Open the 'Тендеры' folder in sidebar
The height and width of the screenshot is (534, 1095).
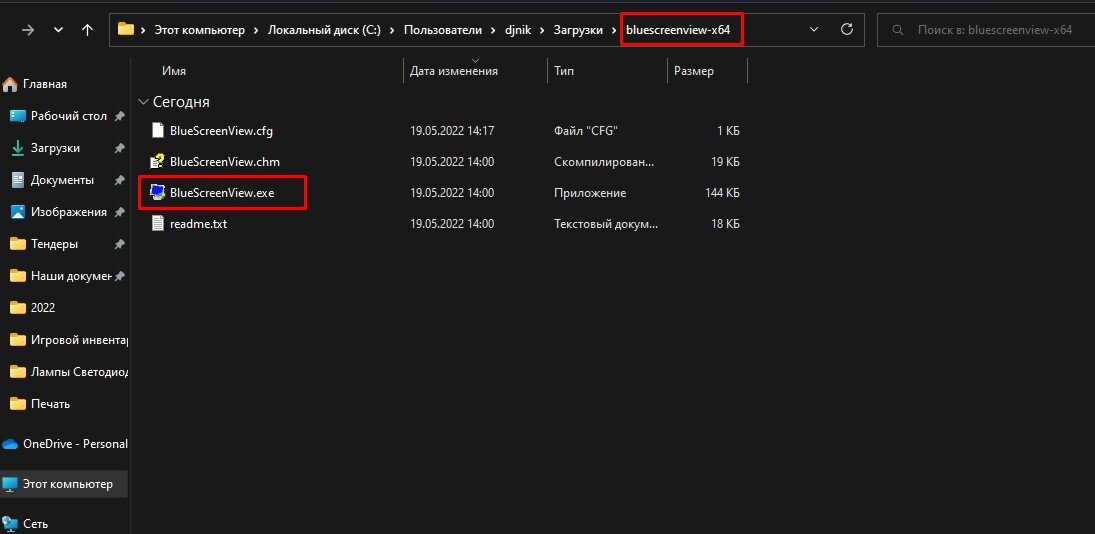tap(54, 244)
